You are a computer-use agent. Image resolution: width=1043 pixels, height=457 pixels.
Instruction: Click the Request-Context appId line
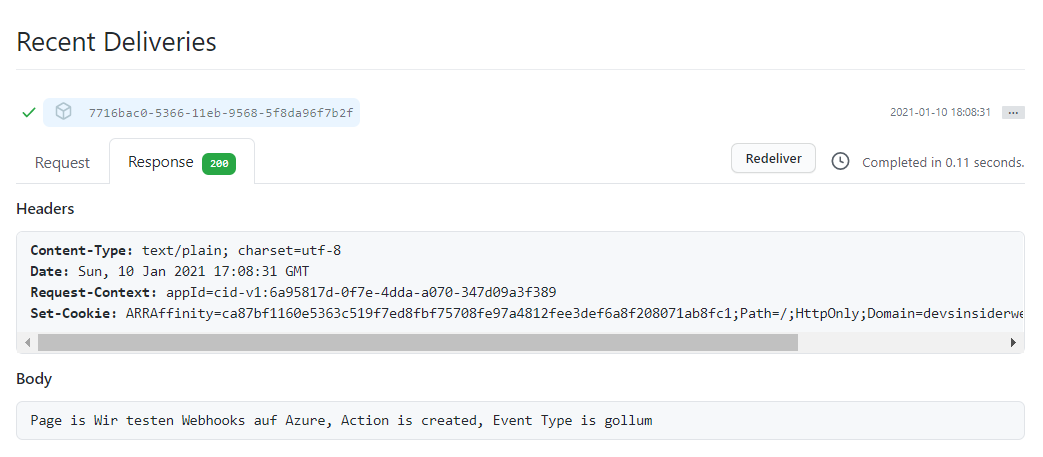(x=293, y=292)
